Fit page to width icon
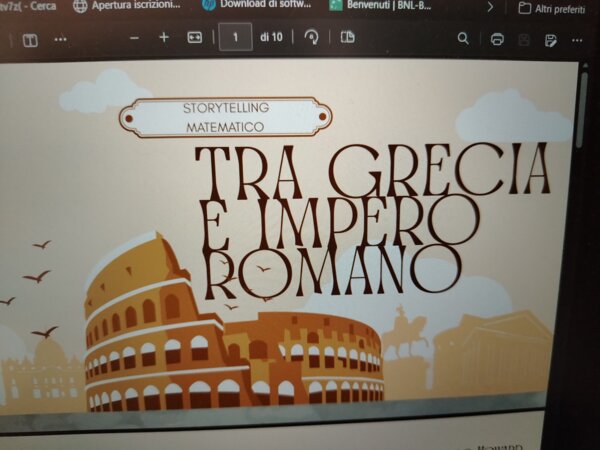This screenshot has height=450, width=600. coord(195,38)
